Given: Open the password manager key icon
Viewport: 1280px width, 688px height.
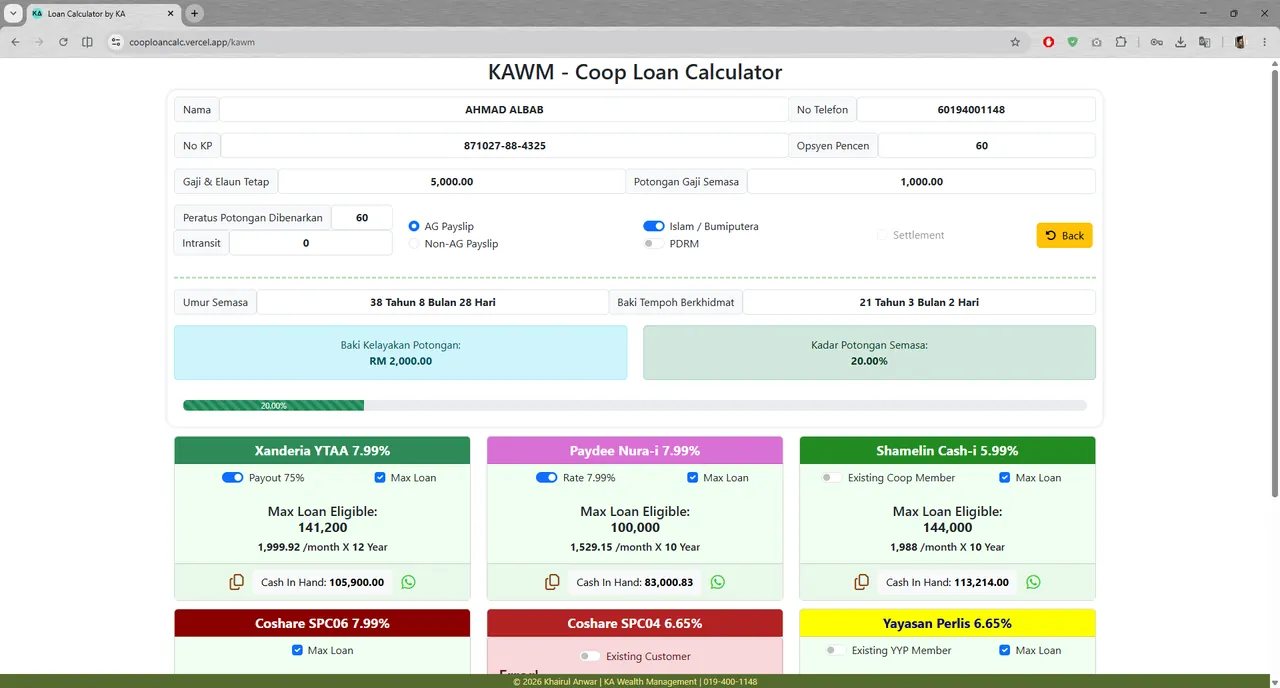Looking at the screenshot, I should tap(1157, 42).
